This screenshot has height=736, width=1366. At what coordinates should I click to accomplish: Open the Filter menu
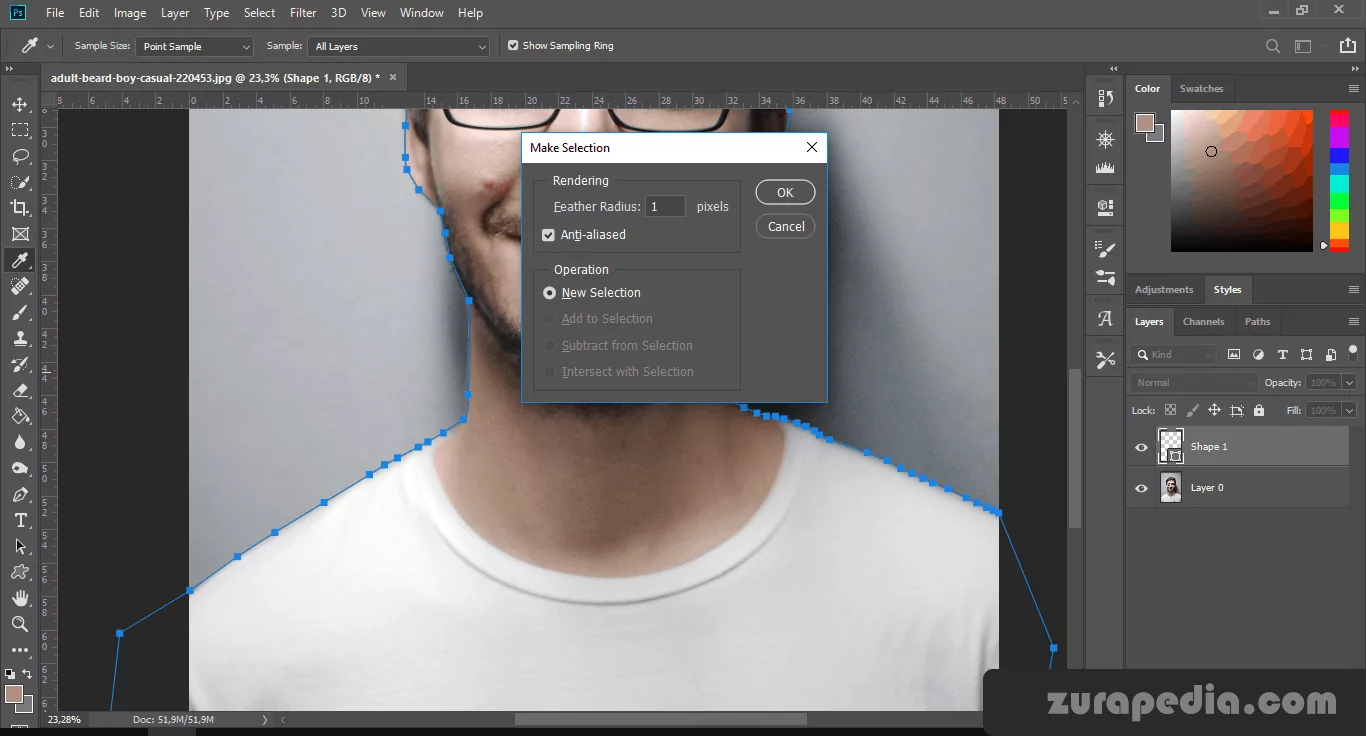pos(303,13)
